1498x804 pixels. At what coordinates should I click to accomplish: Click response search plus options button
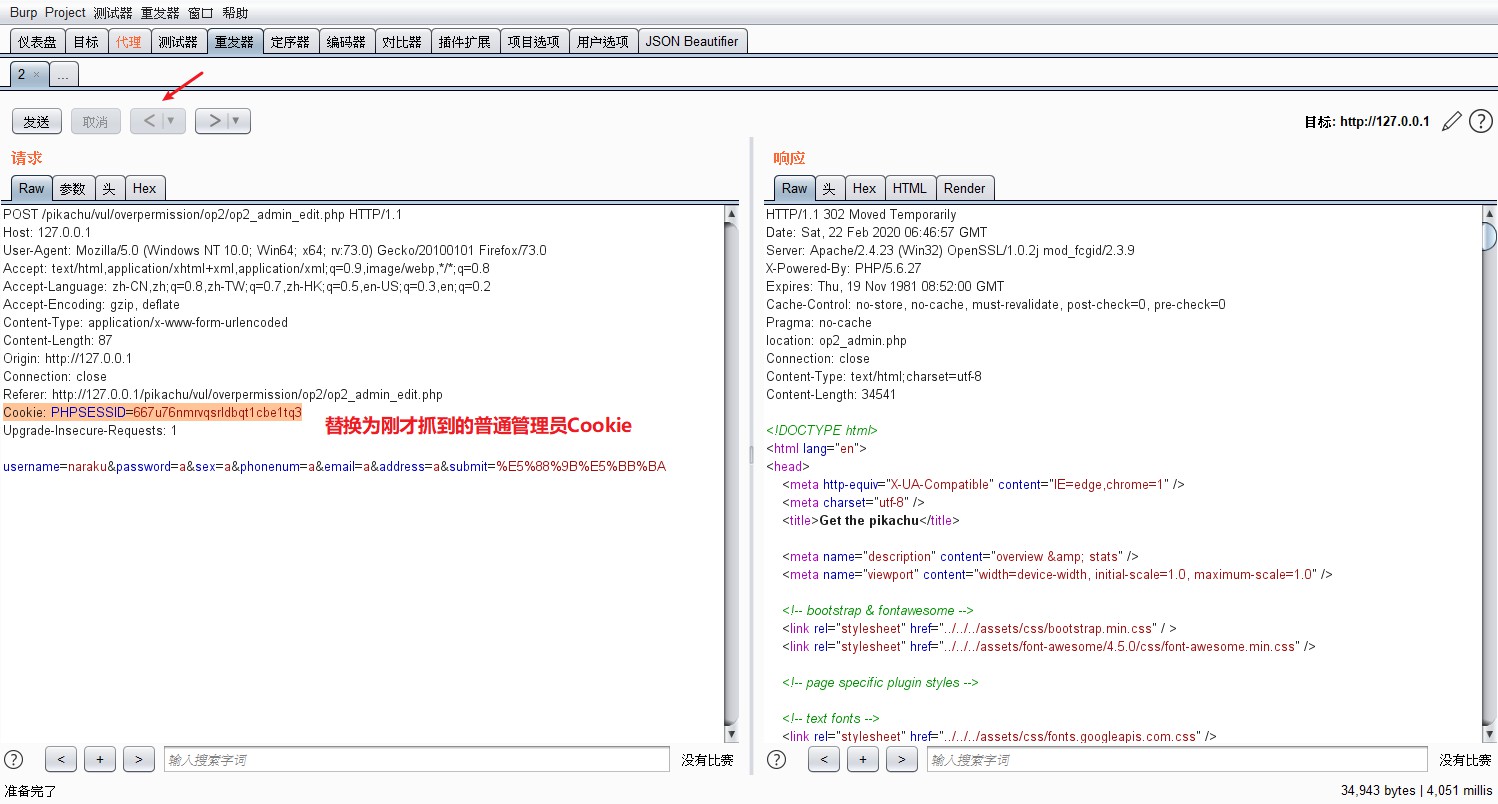tap(863, 759)
